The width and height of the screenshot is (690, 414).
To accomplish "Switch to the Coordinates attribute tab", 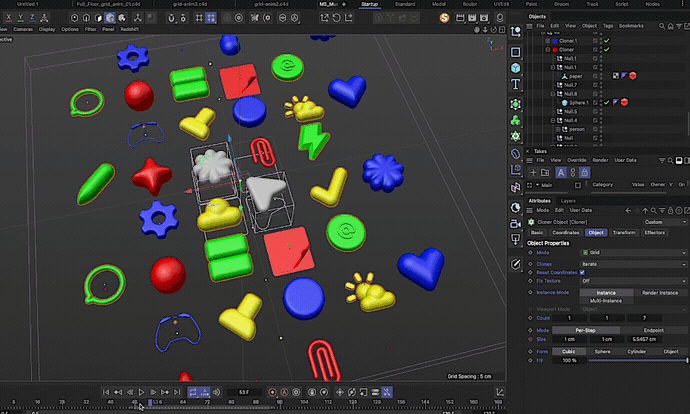I will point(566,232).
